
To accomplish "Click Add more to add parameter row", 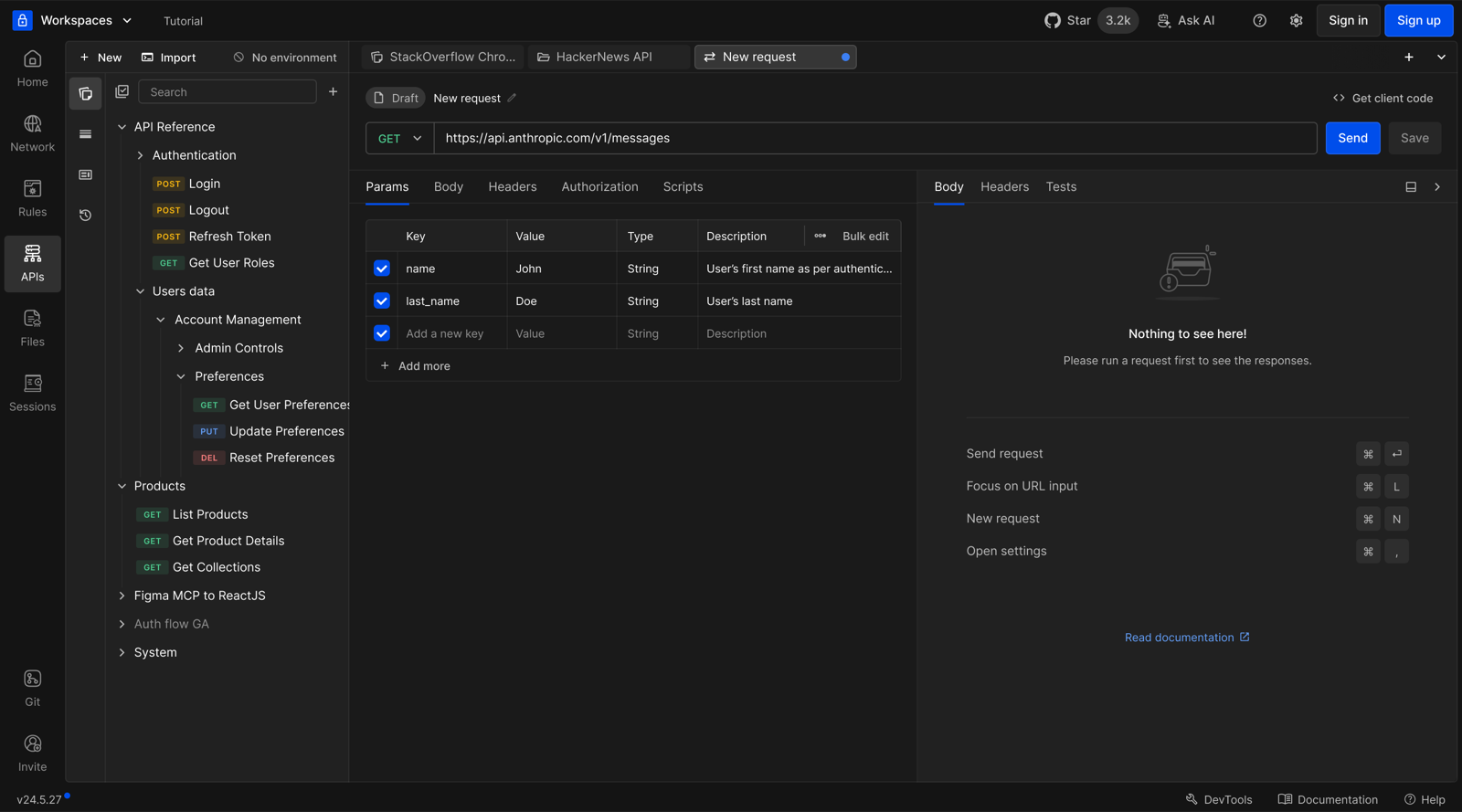I will tap(416, 366).
